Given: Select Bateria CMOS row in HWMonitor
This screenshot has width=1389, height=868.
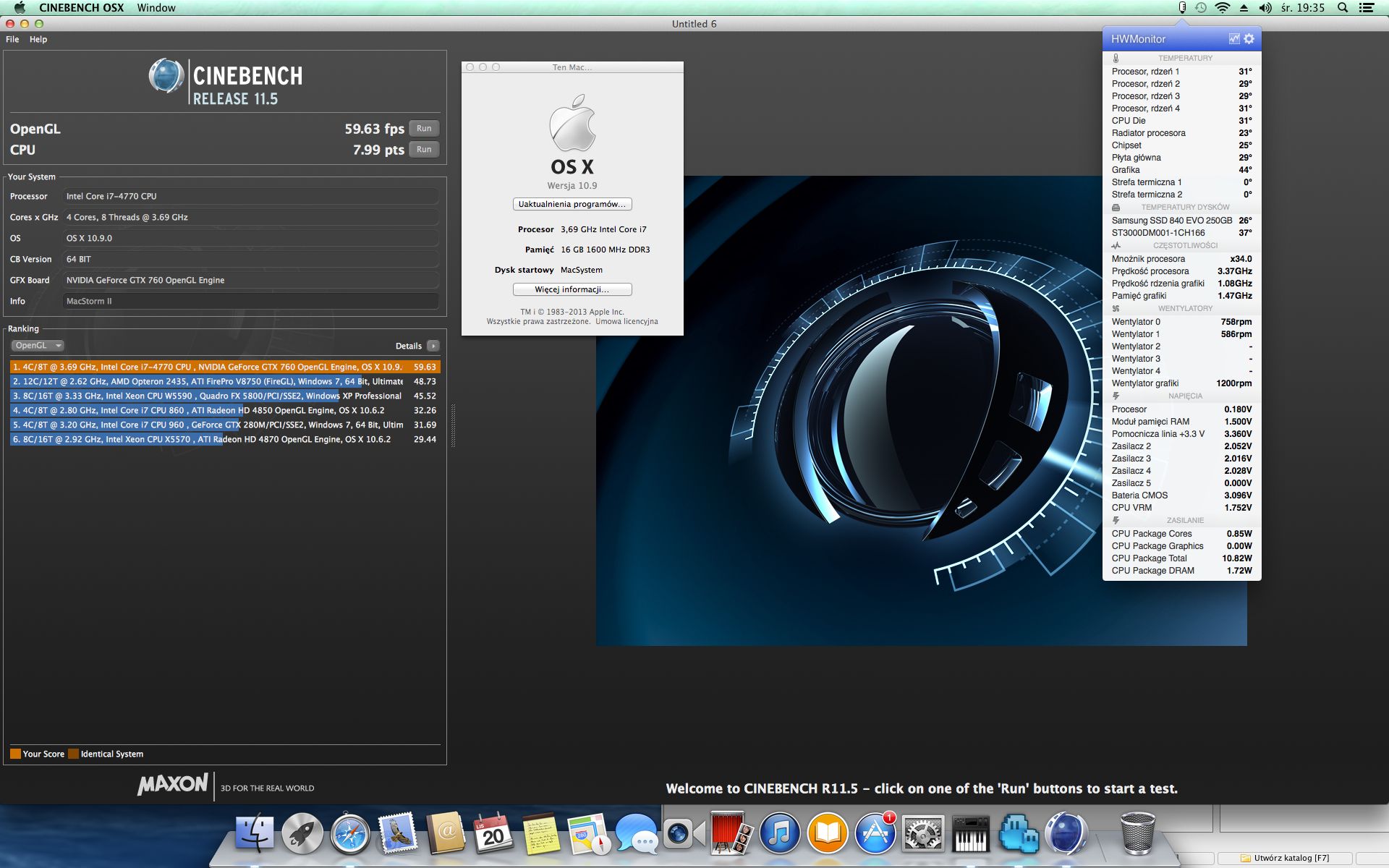Looking at the screenshot, I should click(x=1181, y=495).
